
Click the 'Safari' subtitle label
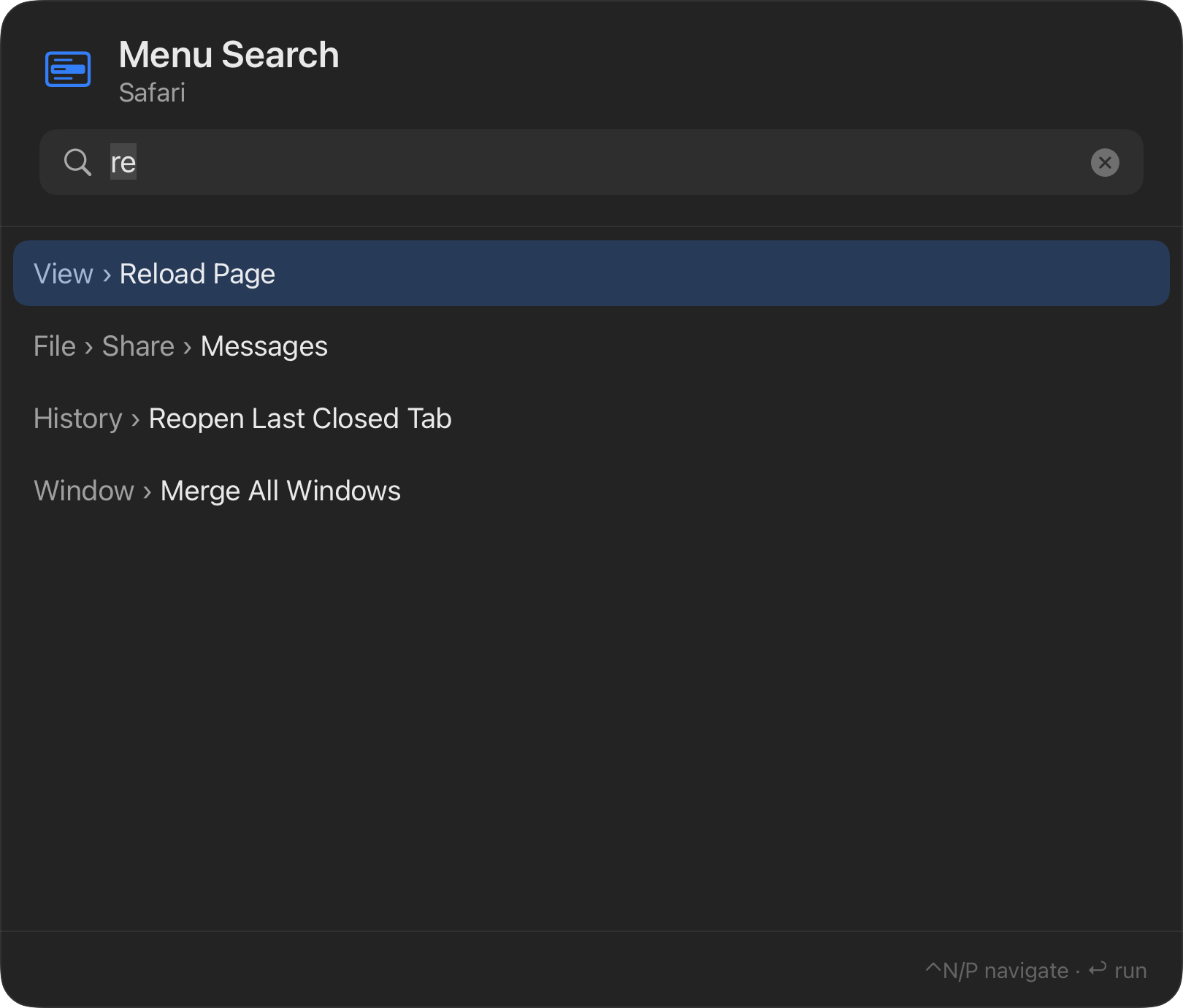[152, 93]
